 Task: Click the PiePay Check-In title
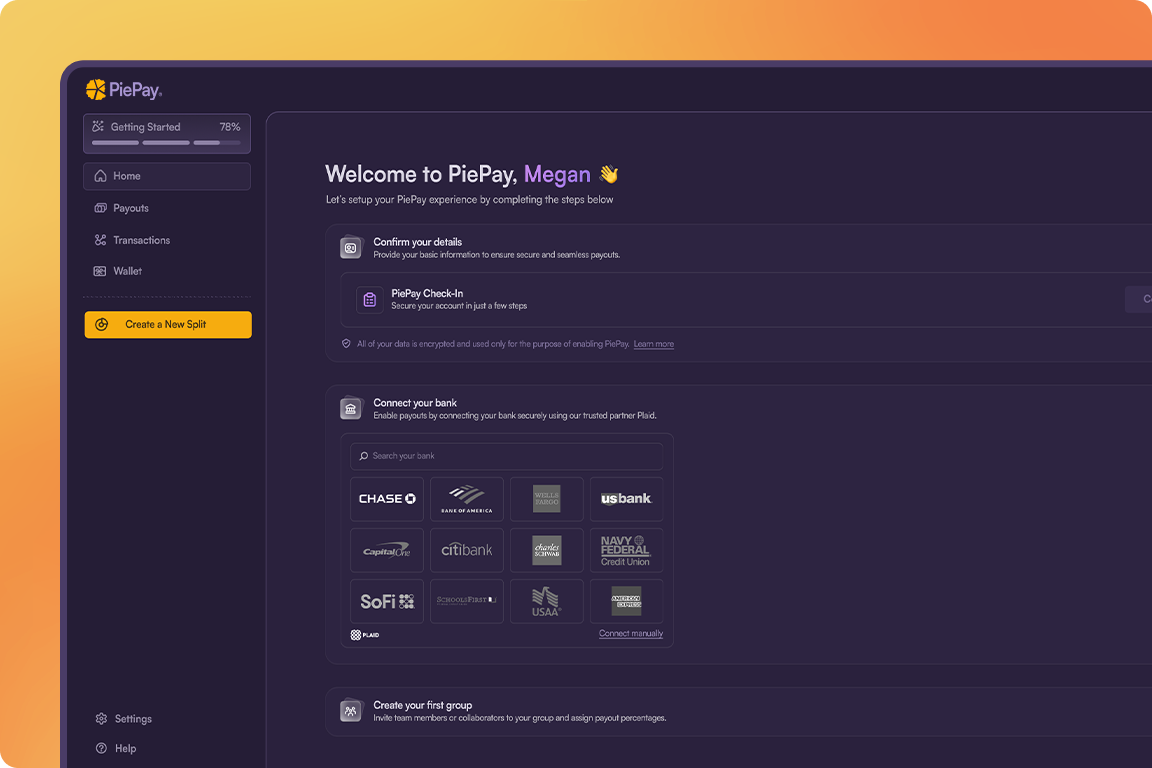pyautogui.click(x=427, y=293)
